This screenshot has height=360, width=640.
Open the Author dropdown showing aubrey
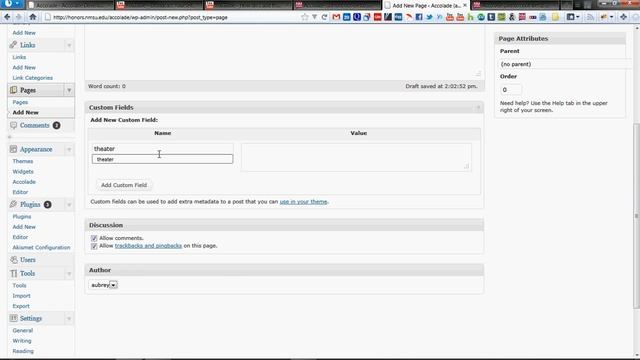point(104,285)
